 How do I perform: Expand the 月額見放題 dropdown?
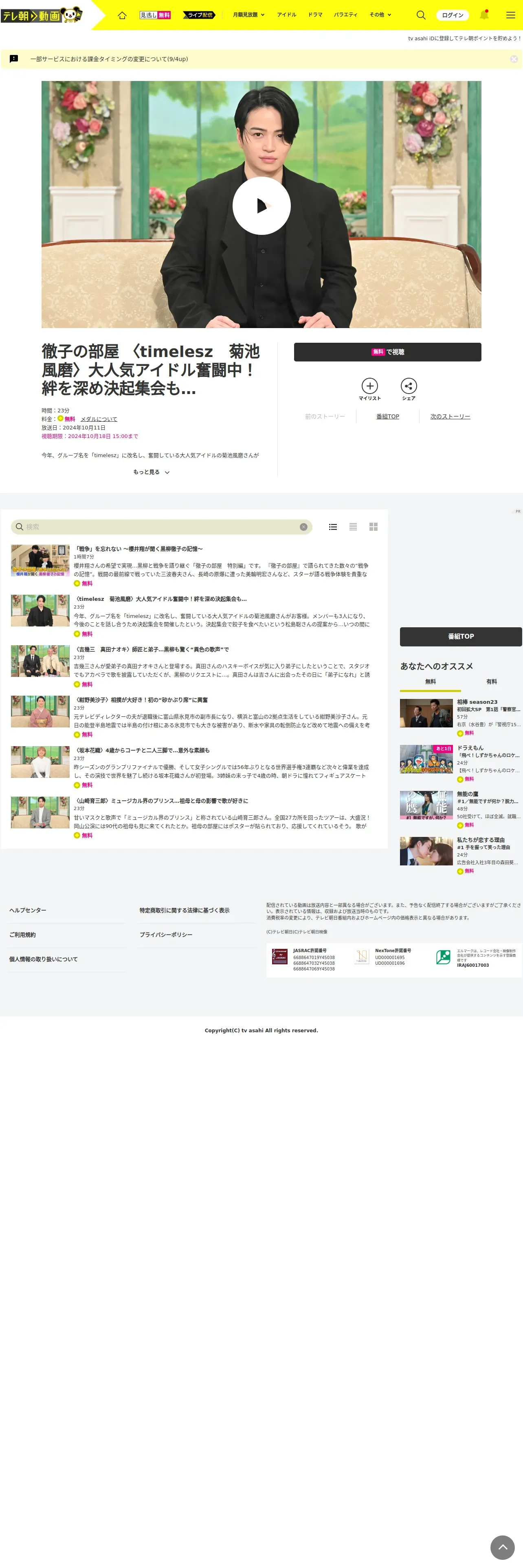(x=248, y=15)
